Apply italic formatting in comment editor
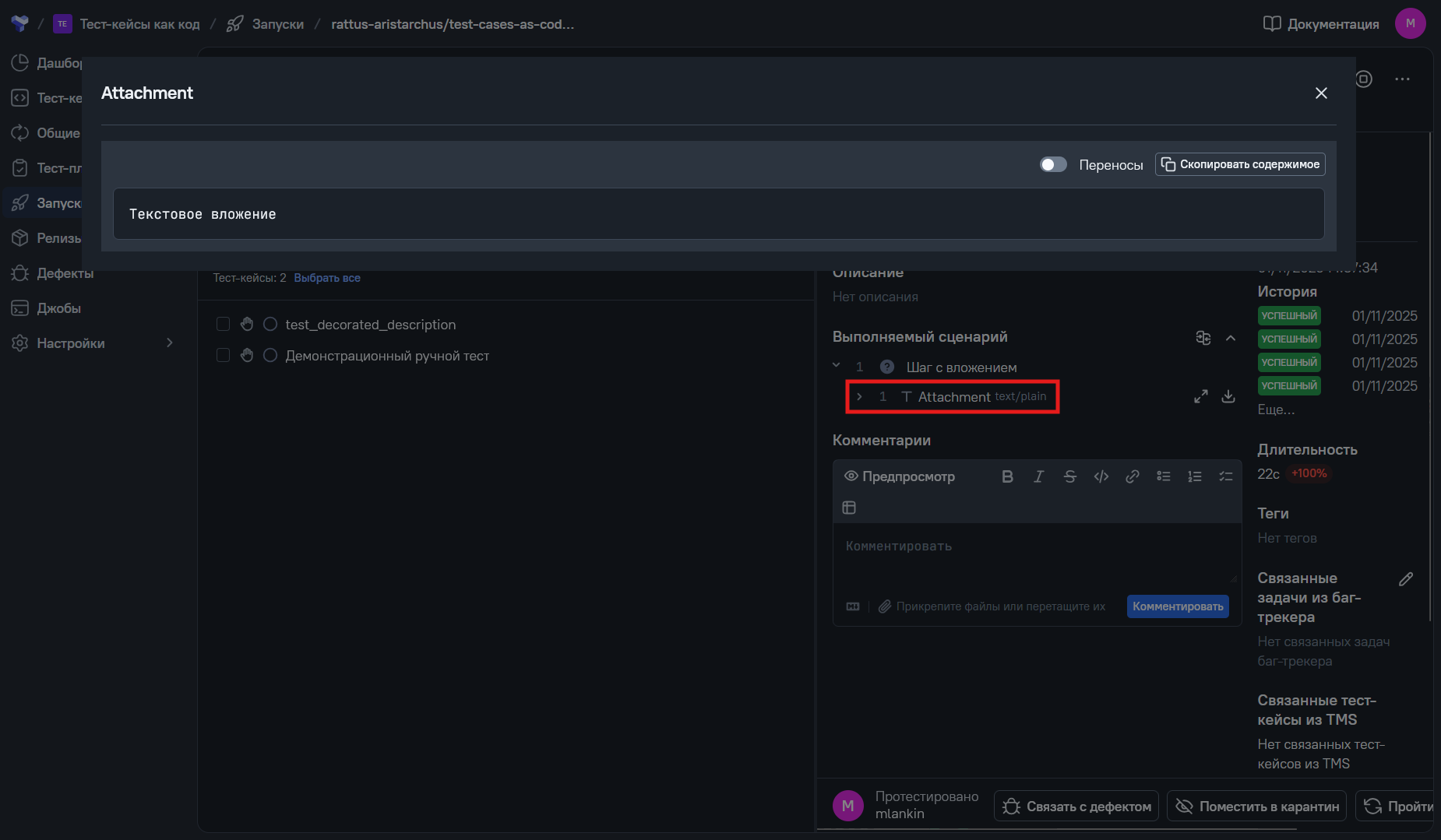 coord(1038,476)
